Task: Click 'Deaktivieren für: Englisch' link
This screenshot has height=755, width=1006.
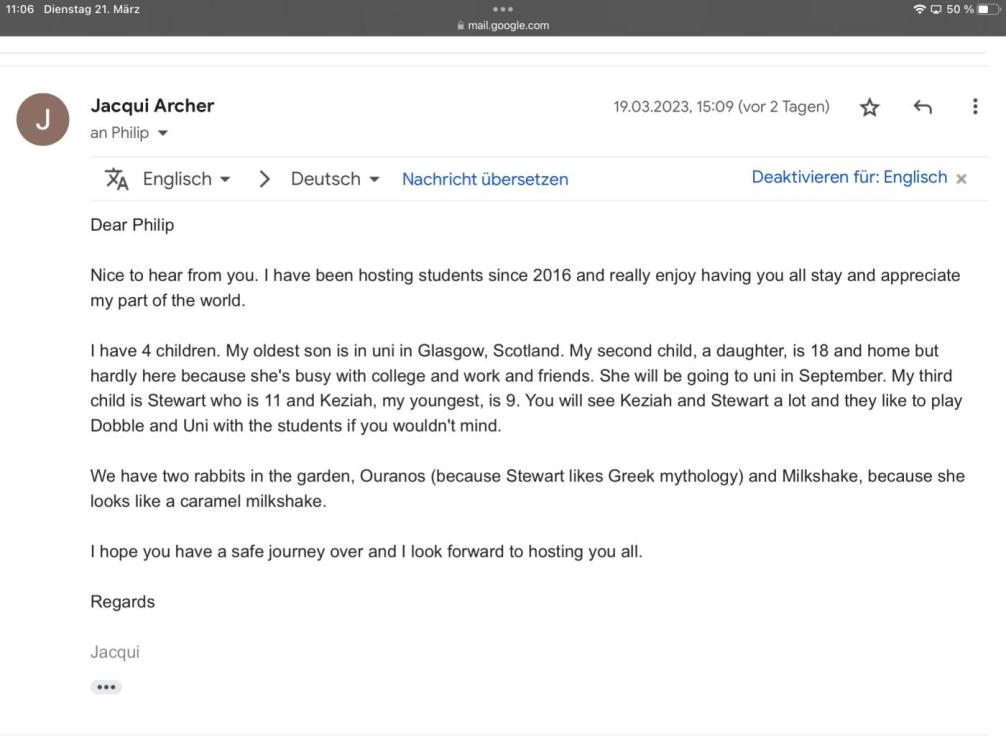Action: click(849, 177)
